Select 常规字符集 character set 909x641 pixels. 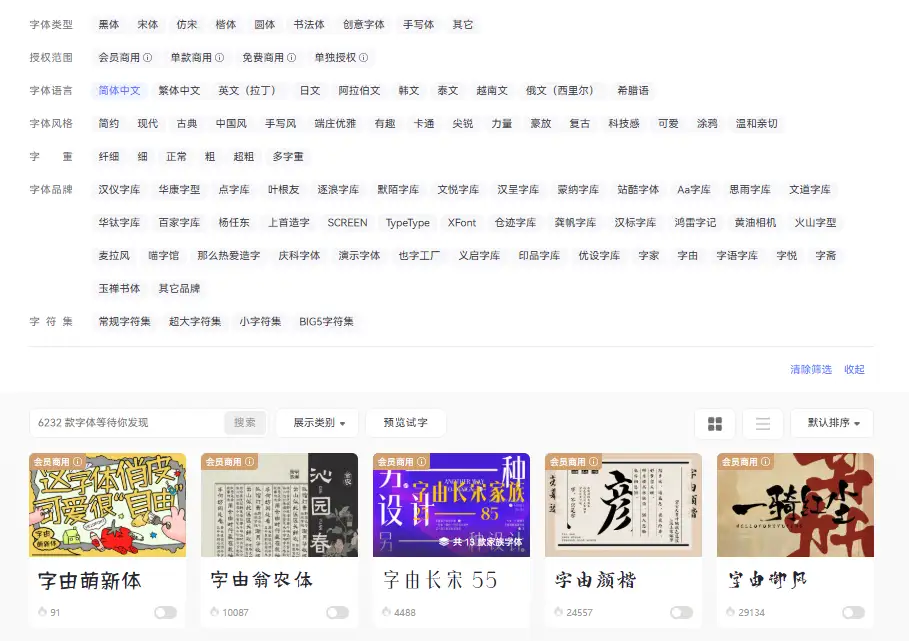point(124,322)
